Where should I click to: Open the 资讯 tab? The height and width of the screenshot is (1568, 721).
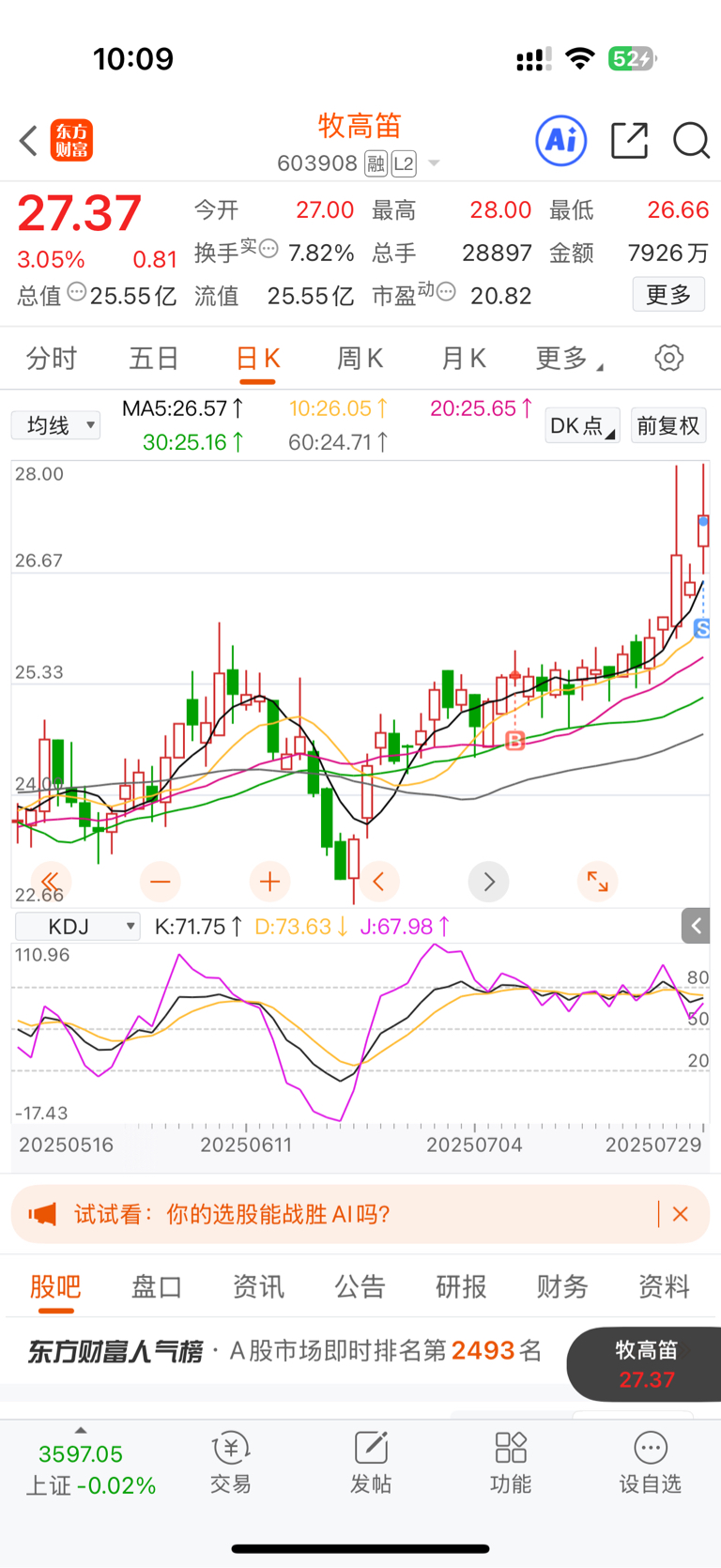coord(258,1286)
